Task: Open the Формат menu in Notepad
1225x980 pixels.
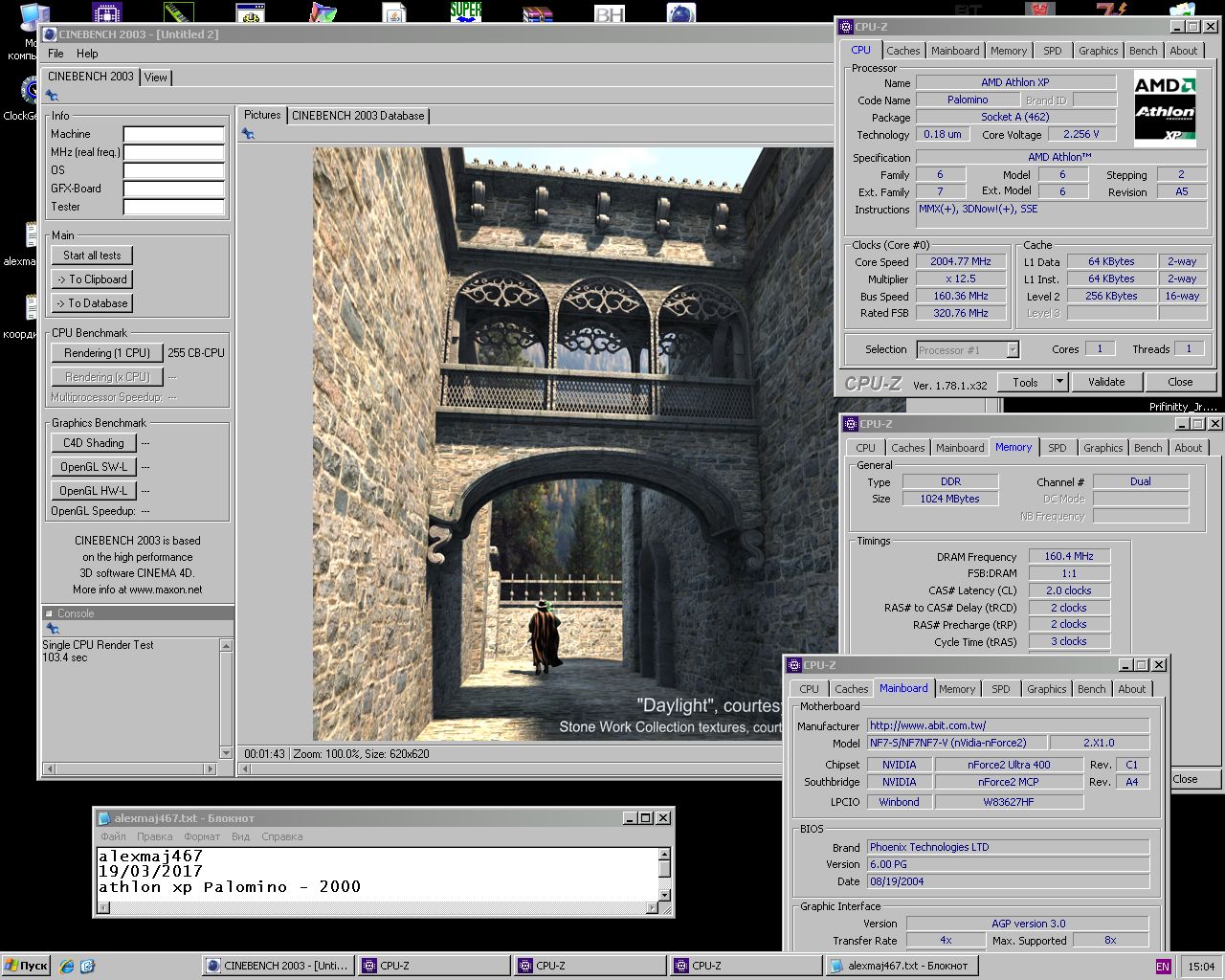Action: 202,836
